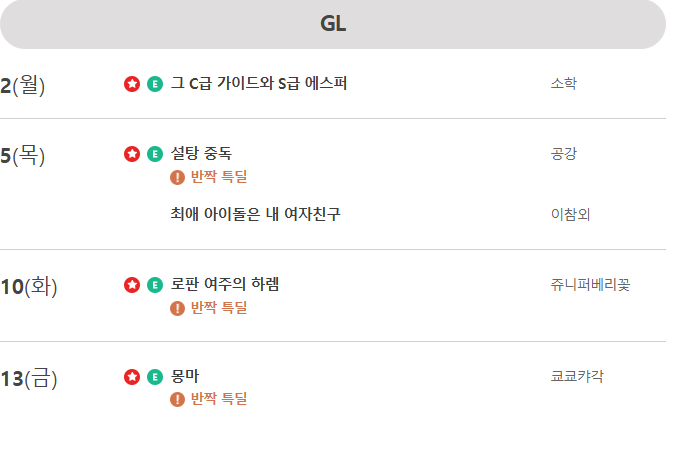Click the 반짝 특딜 label under 설탕 중독

(219, 177)
